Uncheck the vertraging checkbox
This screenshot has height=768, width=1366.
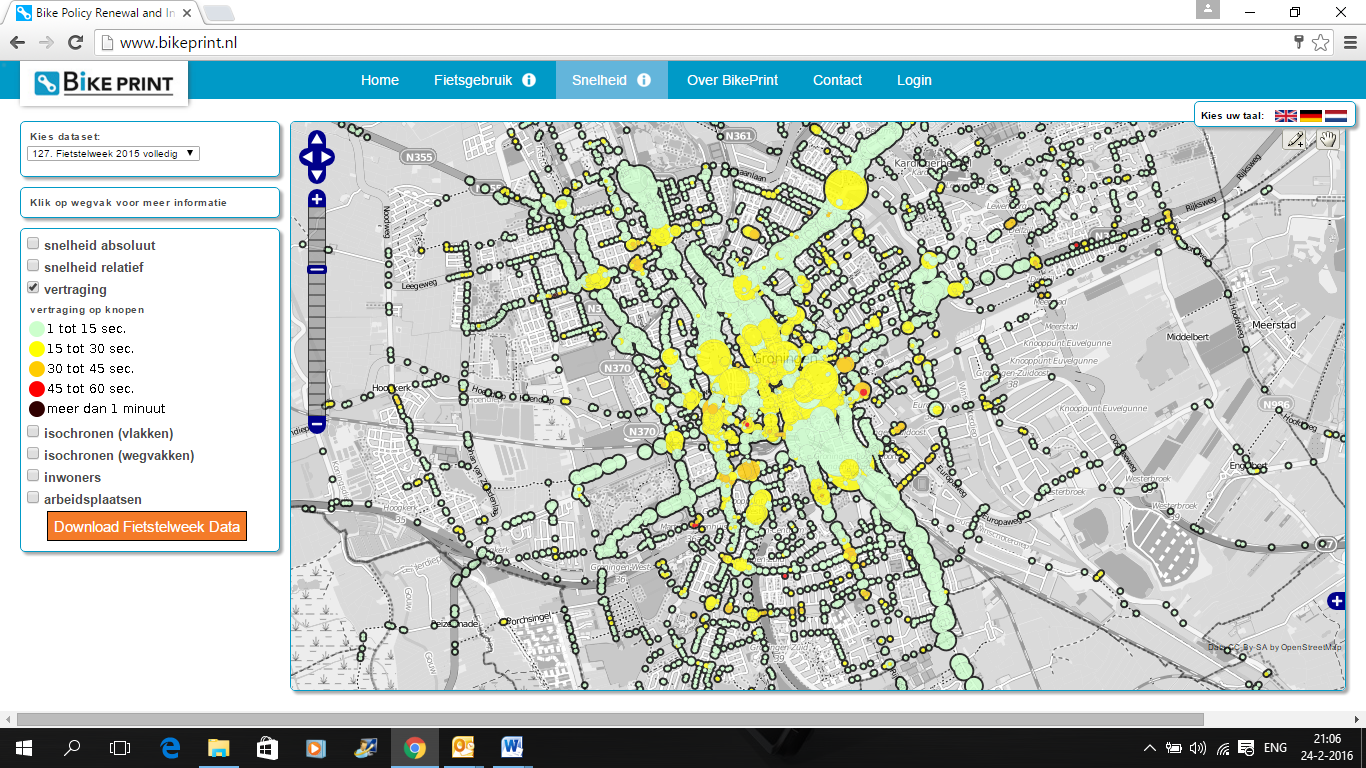(x=33, y=287)
